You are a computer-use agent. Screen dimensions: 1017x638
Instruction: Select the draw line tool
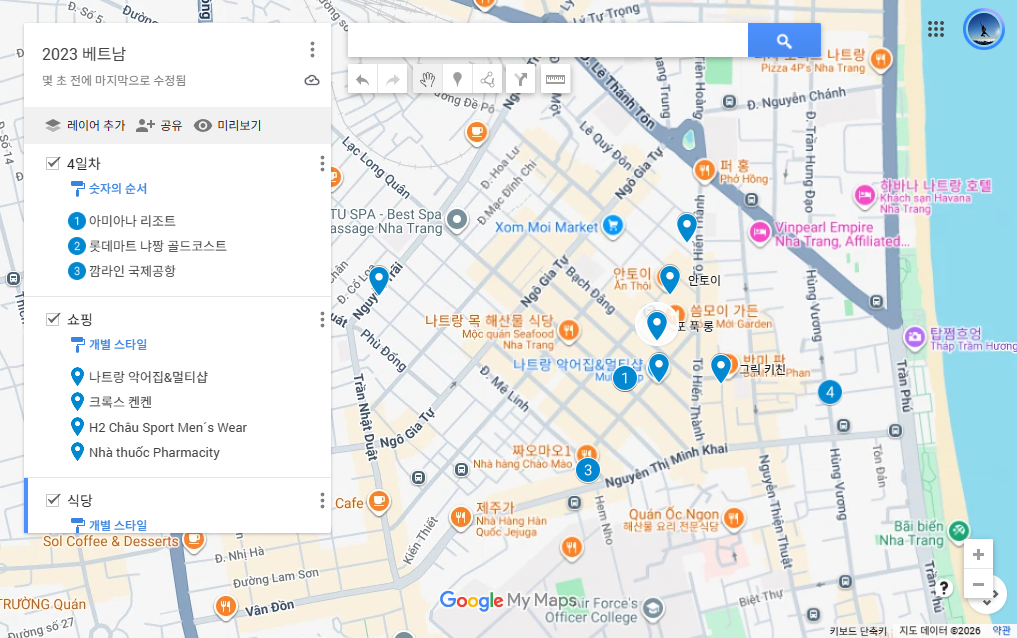pyautogui.click(x=488, y=80)
